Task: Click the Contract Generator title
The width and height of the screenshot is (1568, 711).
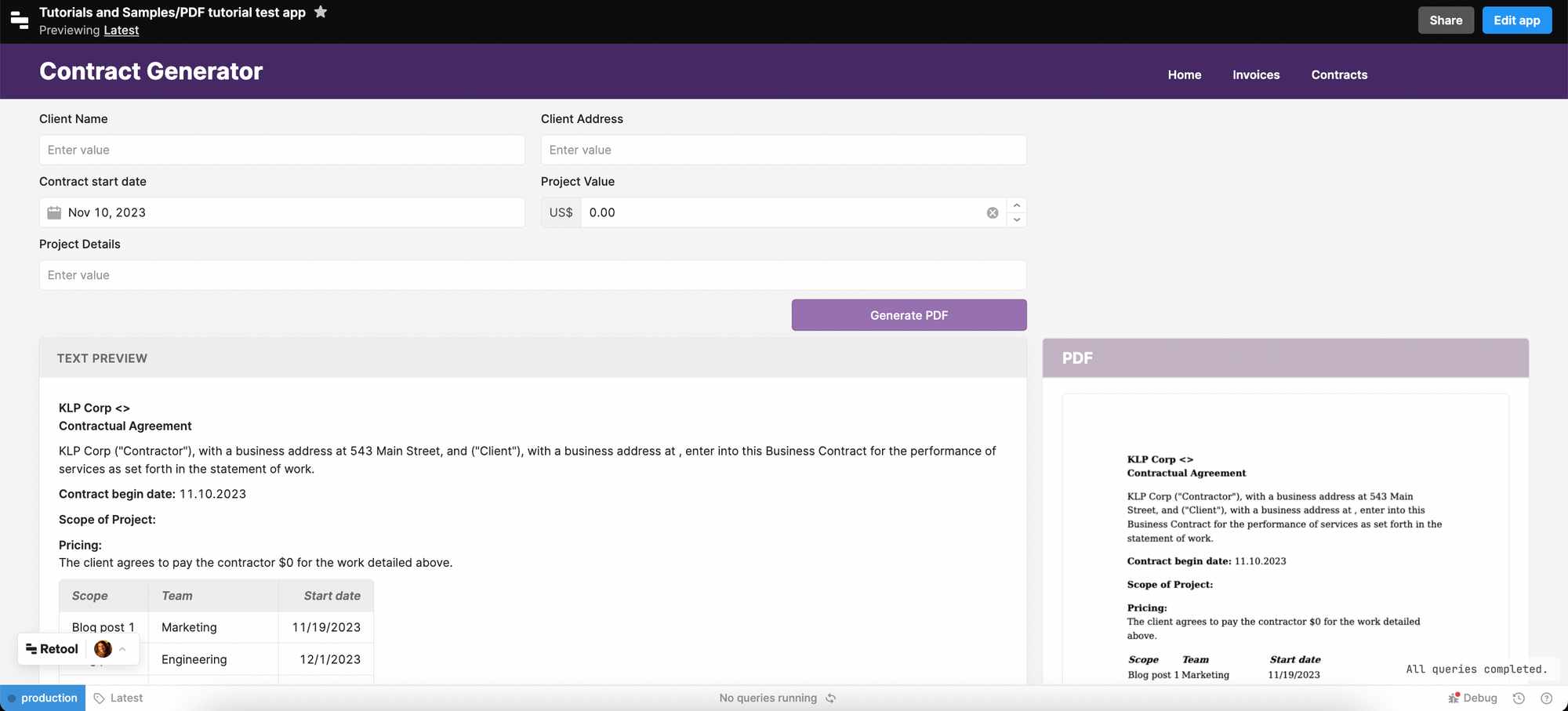Action: [x=151, y=71]
